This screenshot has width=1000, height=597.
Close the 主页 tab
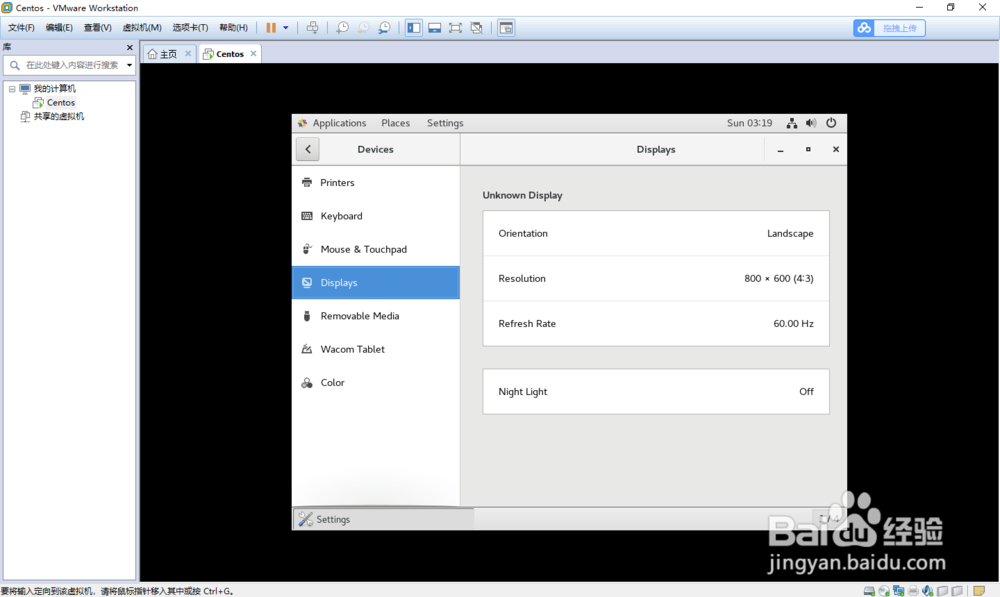[x=188, y=54]
